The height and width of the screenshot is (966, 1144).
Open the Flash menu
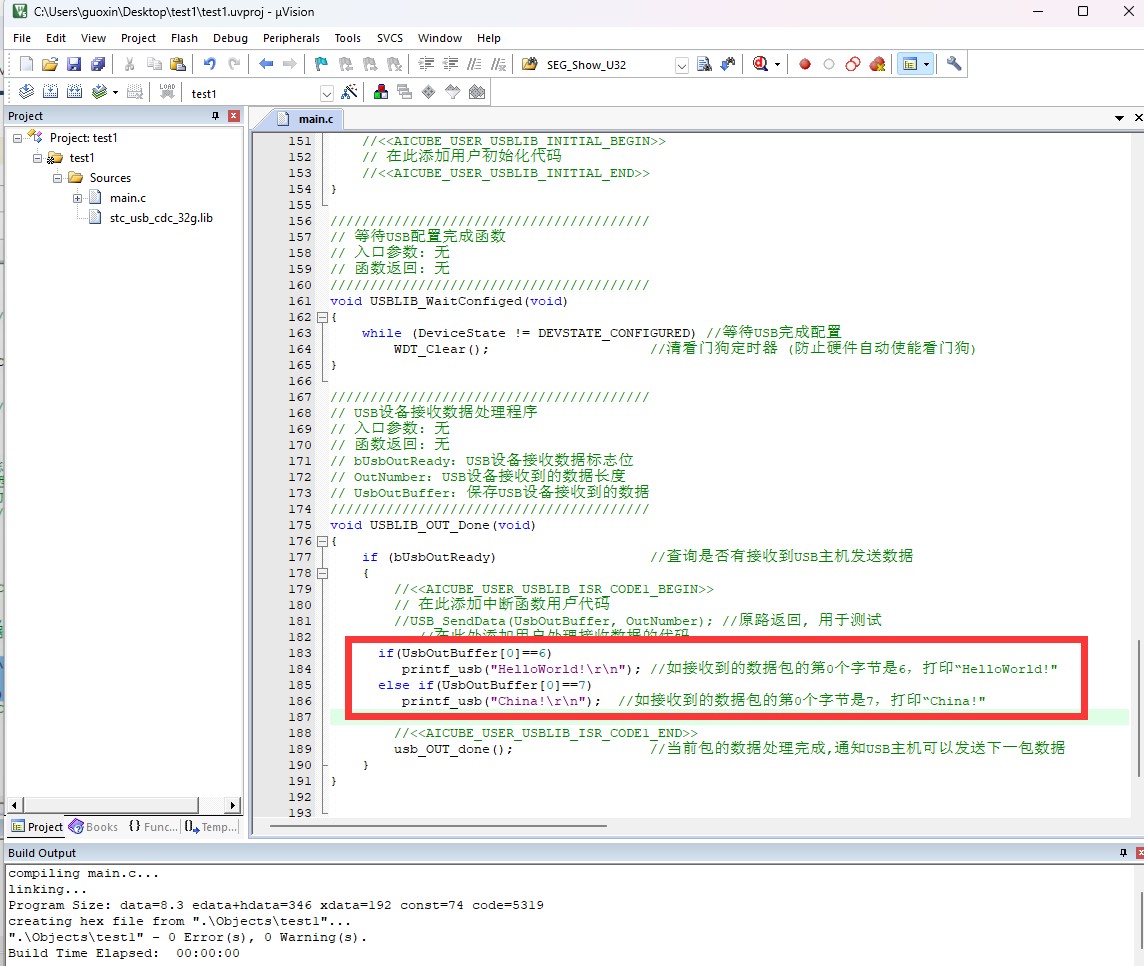(184, 38)
